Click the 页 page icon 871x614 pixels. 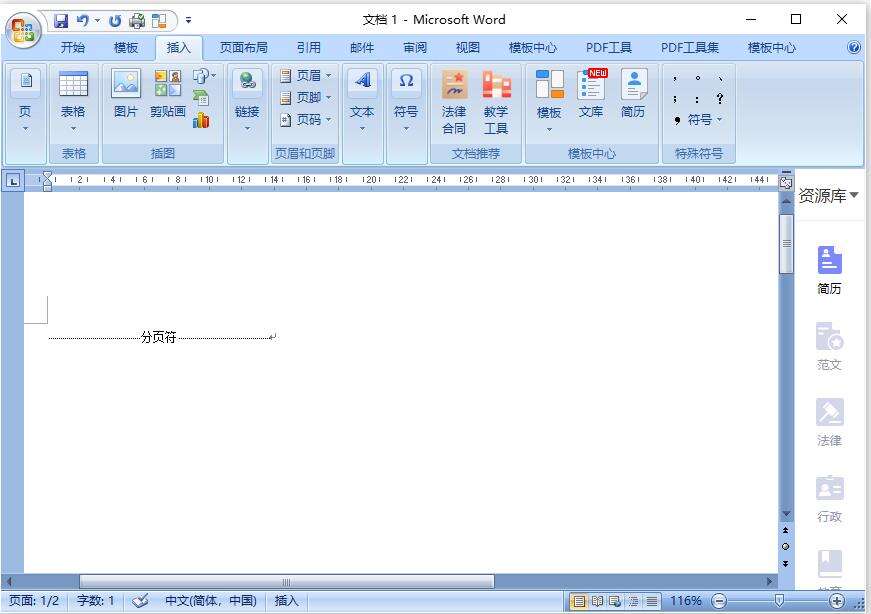click(x=26, y=81)
